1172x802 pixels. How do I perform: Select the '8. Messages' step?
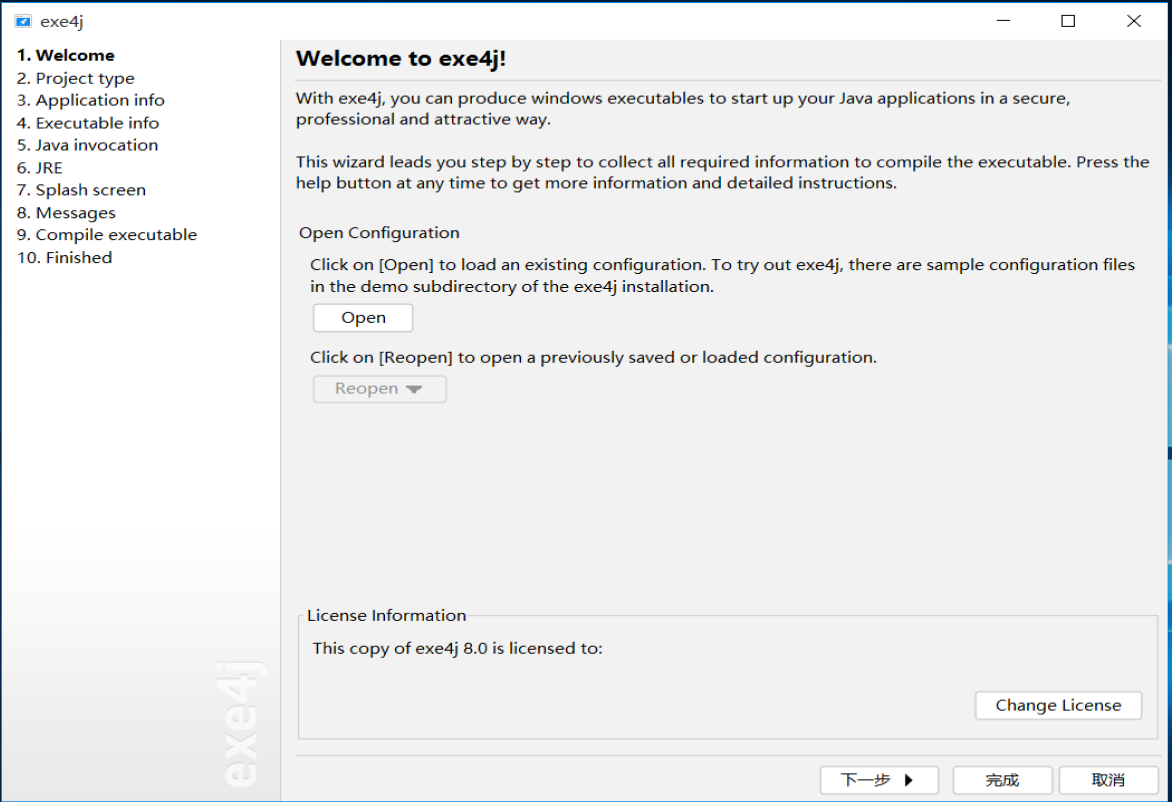(x=66, y=212)
